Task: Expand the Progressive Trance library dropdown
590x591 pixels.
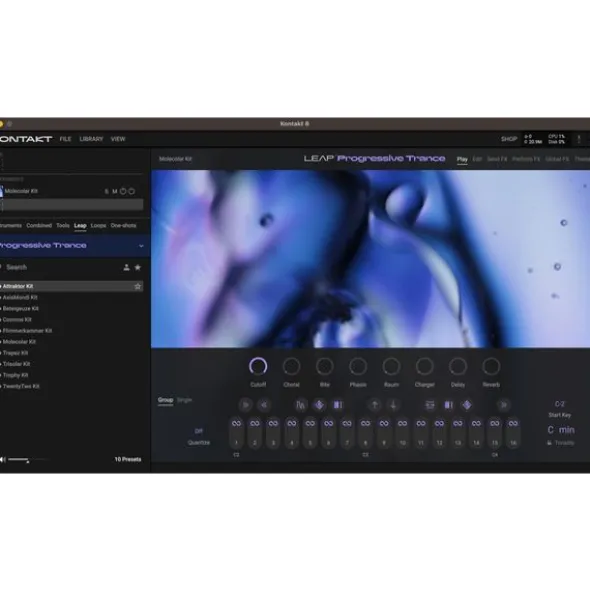Action: [x=141, y=246]
